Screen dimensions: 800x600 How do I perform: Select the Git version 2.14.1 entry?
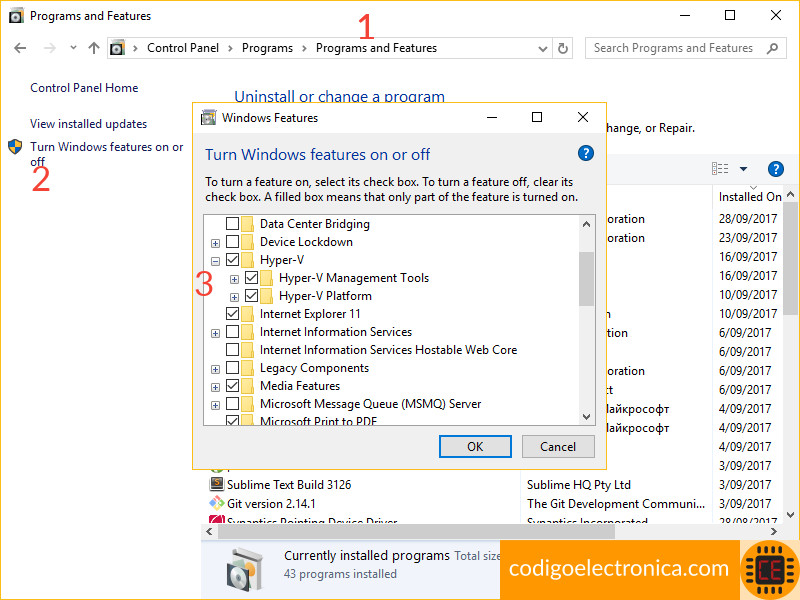(271, 504)
